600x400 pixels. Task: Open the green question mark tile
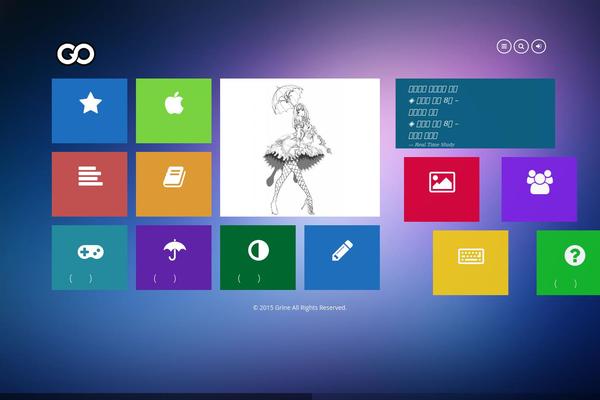568,263
